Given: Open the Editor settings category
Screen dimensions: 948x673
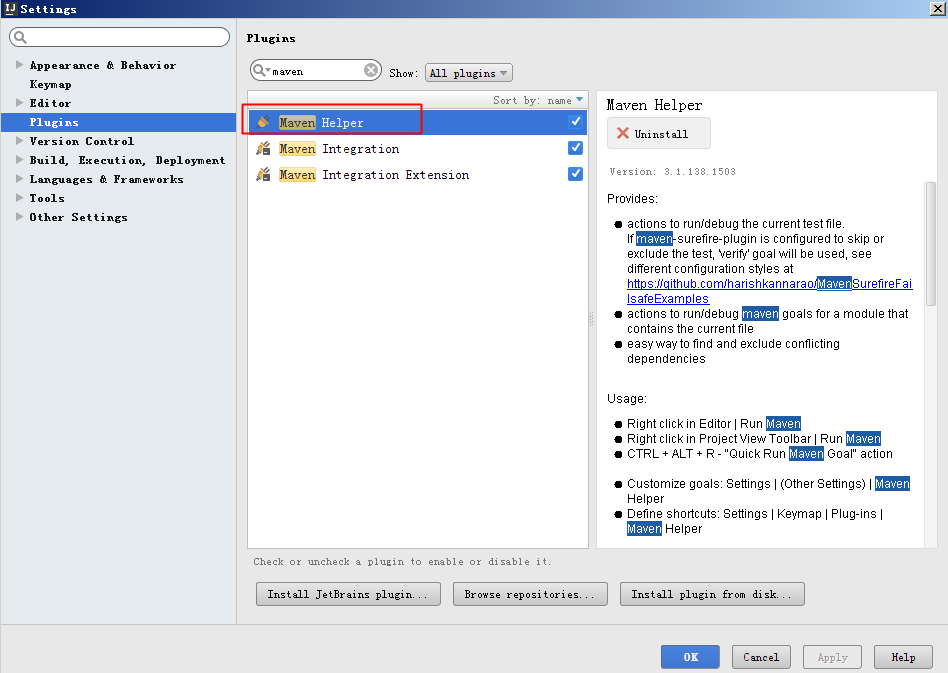Looking at the screenshot, I should [50, 103].
